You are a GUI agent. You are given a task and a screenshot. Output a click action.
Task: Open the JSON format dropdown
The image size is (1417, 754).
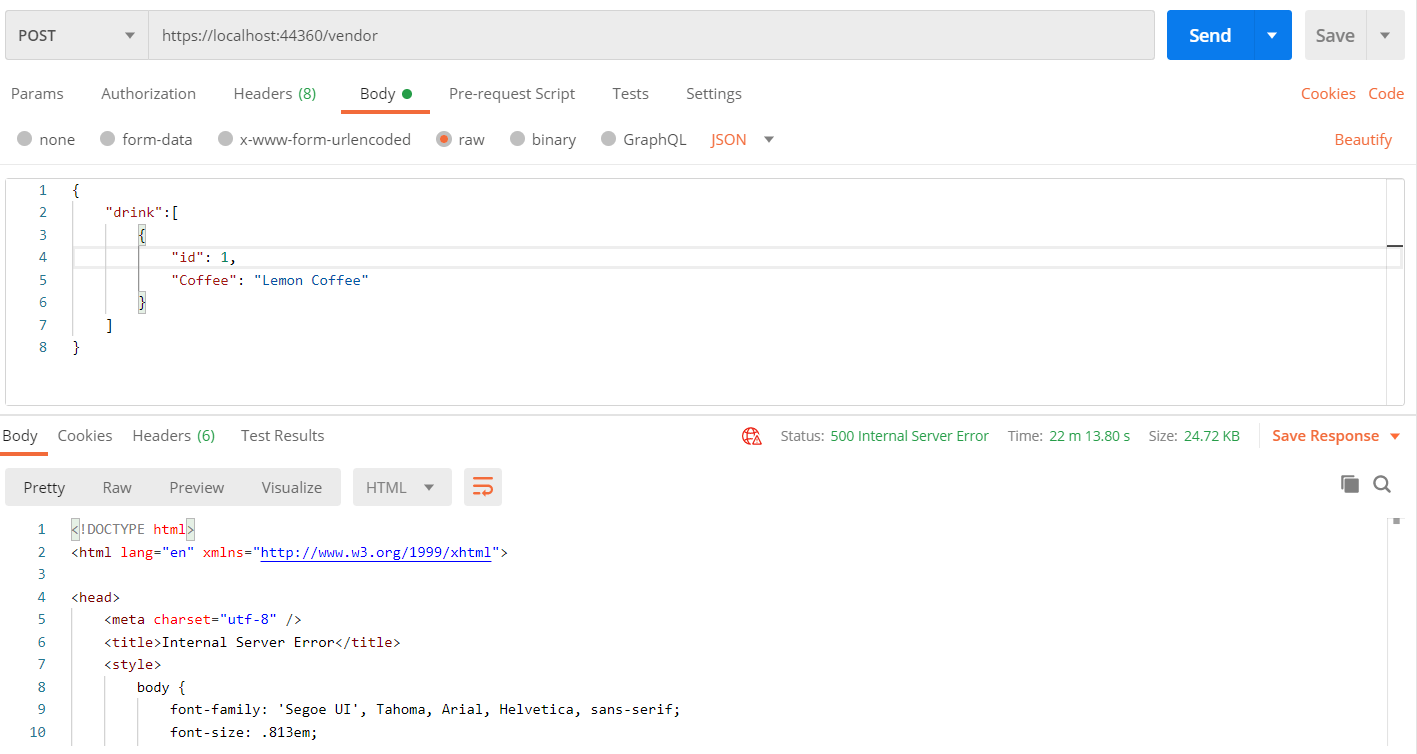click(742, 139)
